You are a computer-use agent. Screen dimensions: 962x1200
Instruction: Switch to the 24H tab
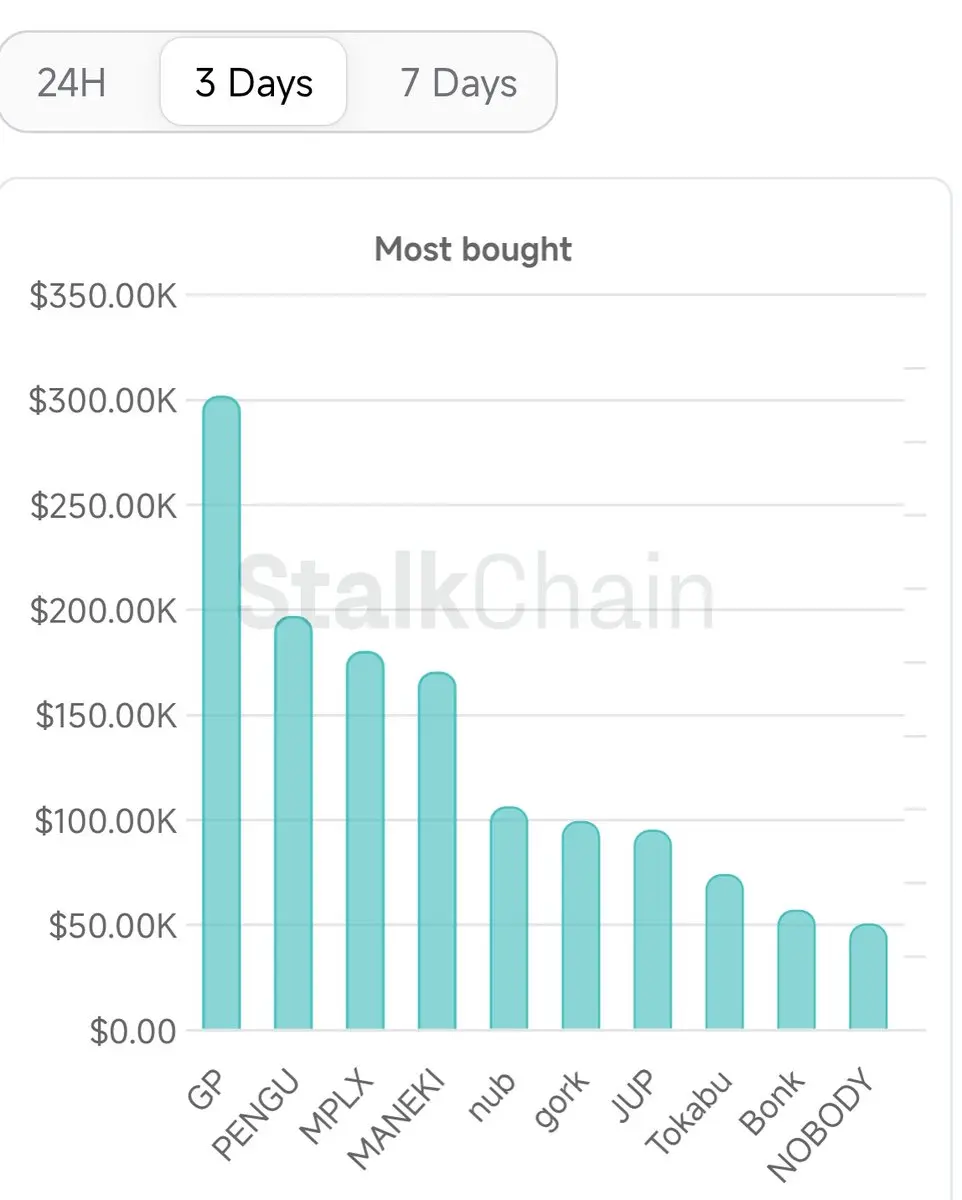[x=72, y=82]
